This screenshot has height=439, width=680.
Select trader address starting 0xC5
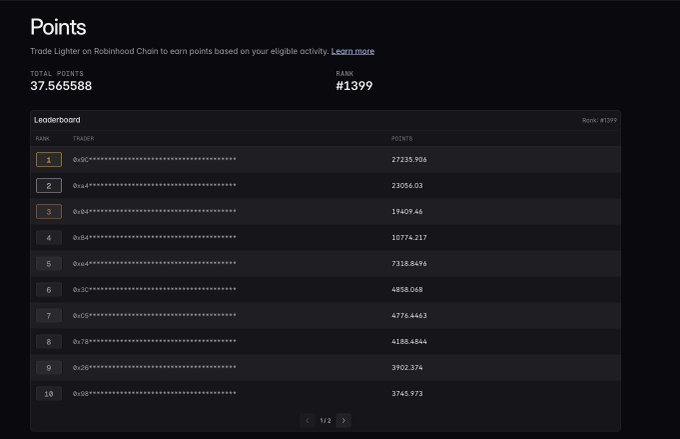pyautogui.click(x=154, y=316)
